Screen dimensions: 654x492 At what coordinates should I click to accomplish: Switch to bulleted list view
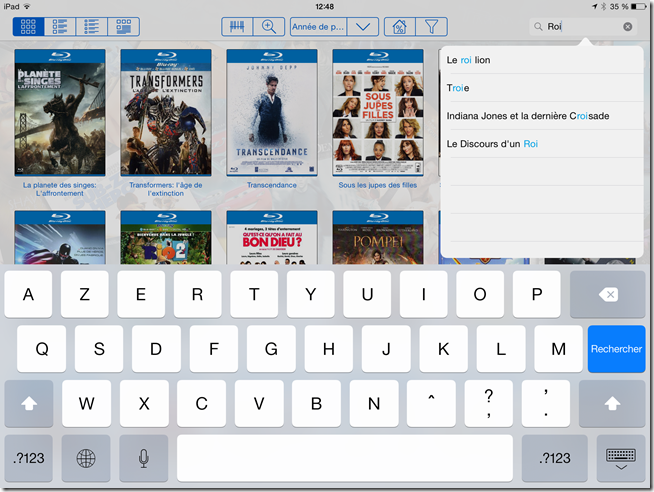92,27
